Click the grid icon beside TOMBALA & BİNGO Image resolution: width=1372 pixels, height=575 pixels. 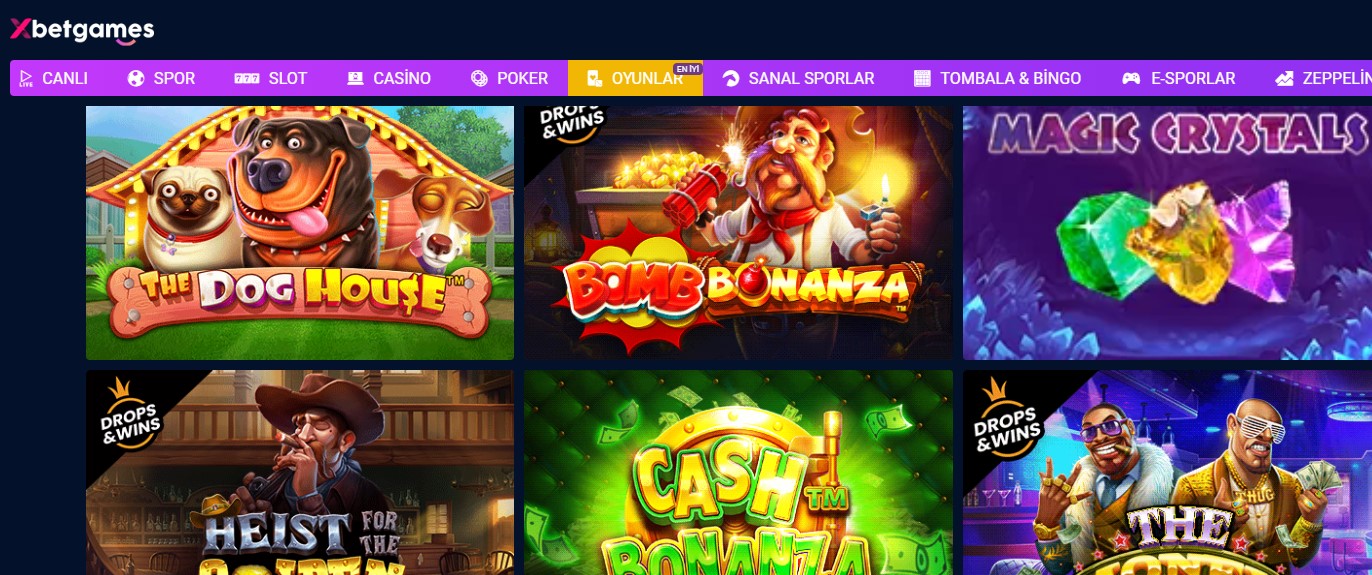click(x=922, y=78)
